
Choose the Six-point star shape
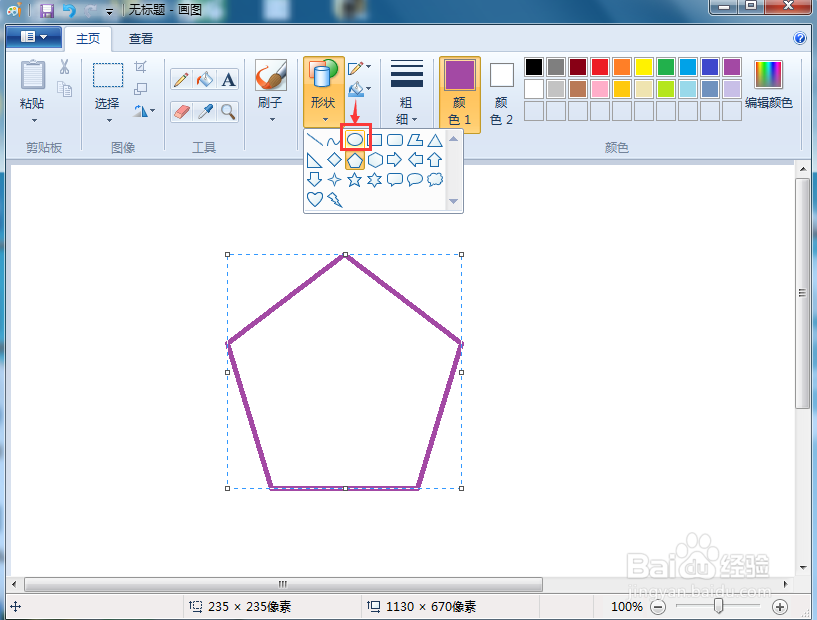tap(375, 180)
